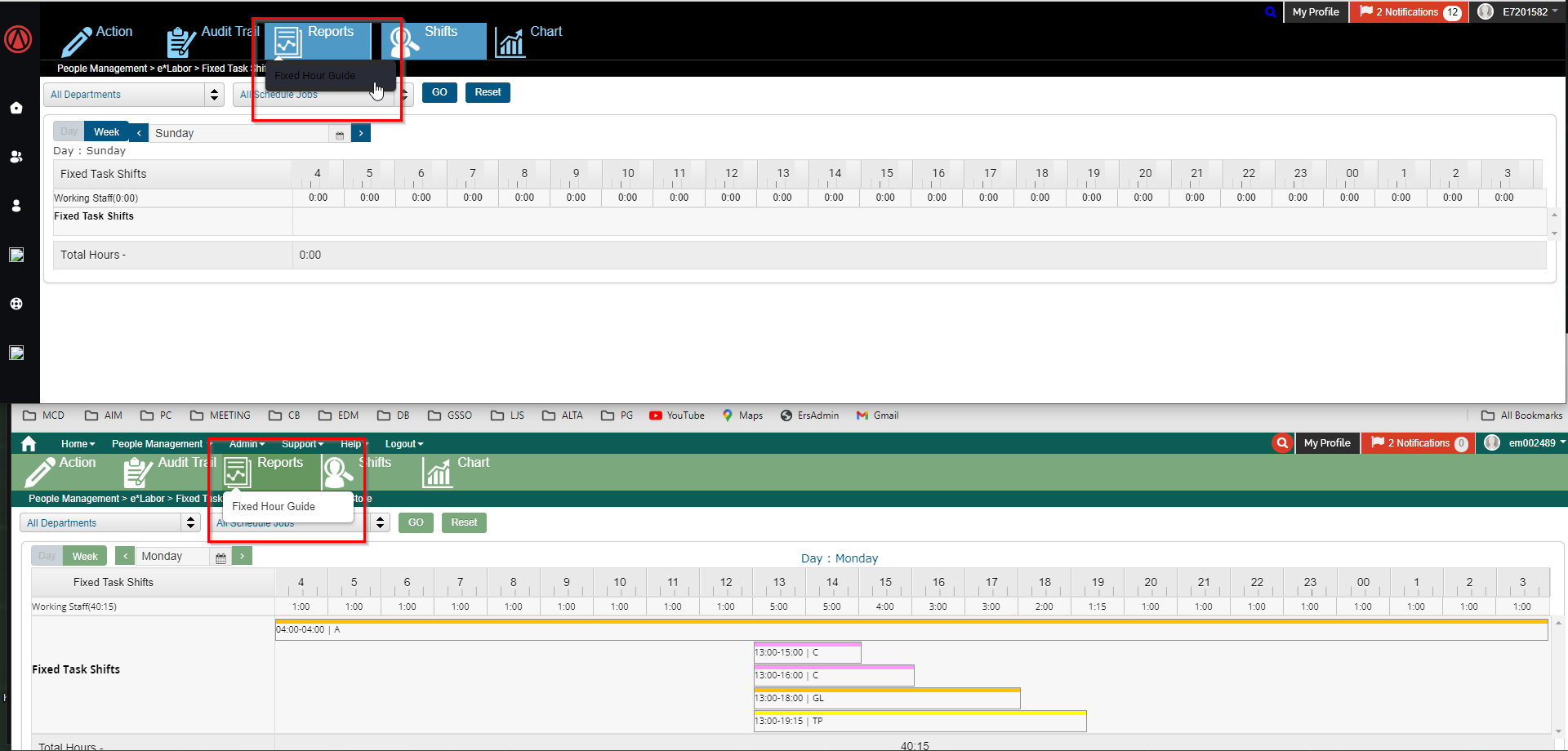Open All Schedule Jobs dropdown in top window
Viewport: 1568px width, 751px height.
[323, 95]
